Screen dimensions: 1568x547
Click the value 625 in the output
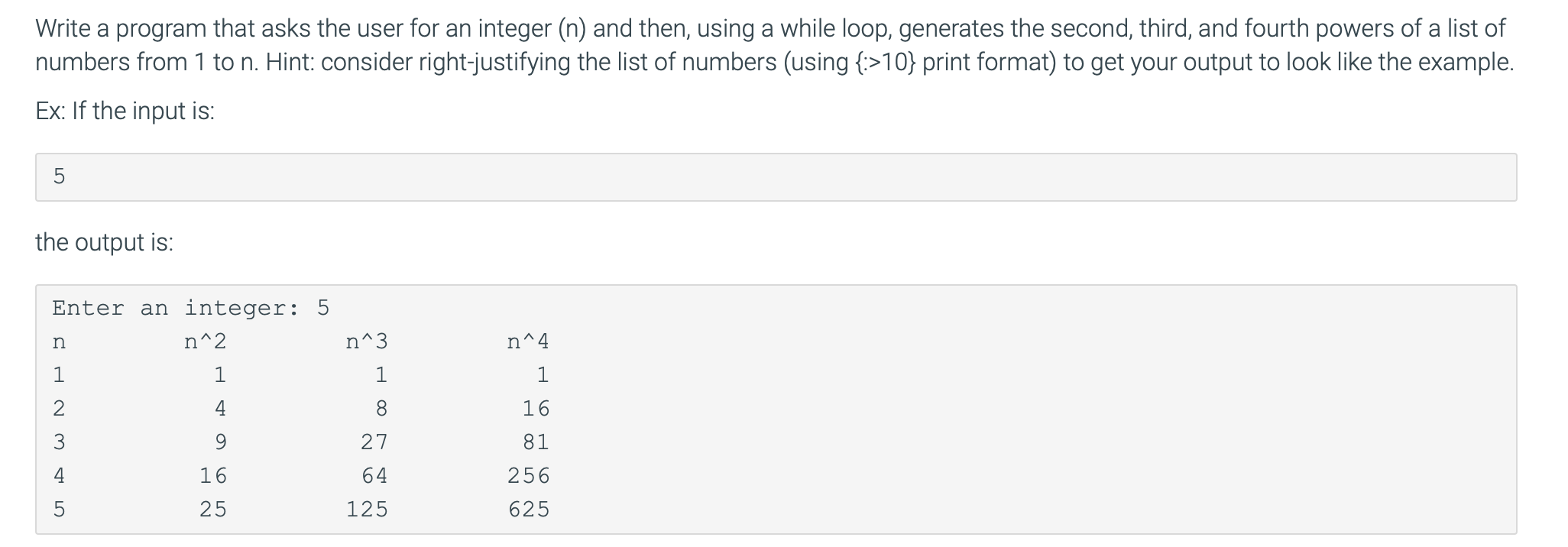(x=529, y=510)
